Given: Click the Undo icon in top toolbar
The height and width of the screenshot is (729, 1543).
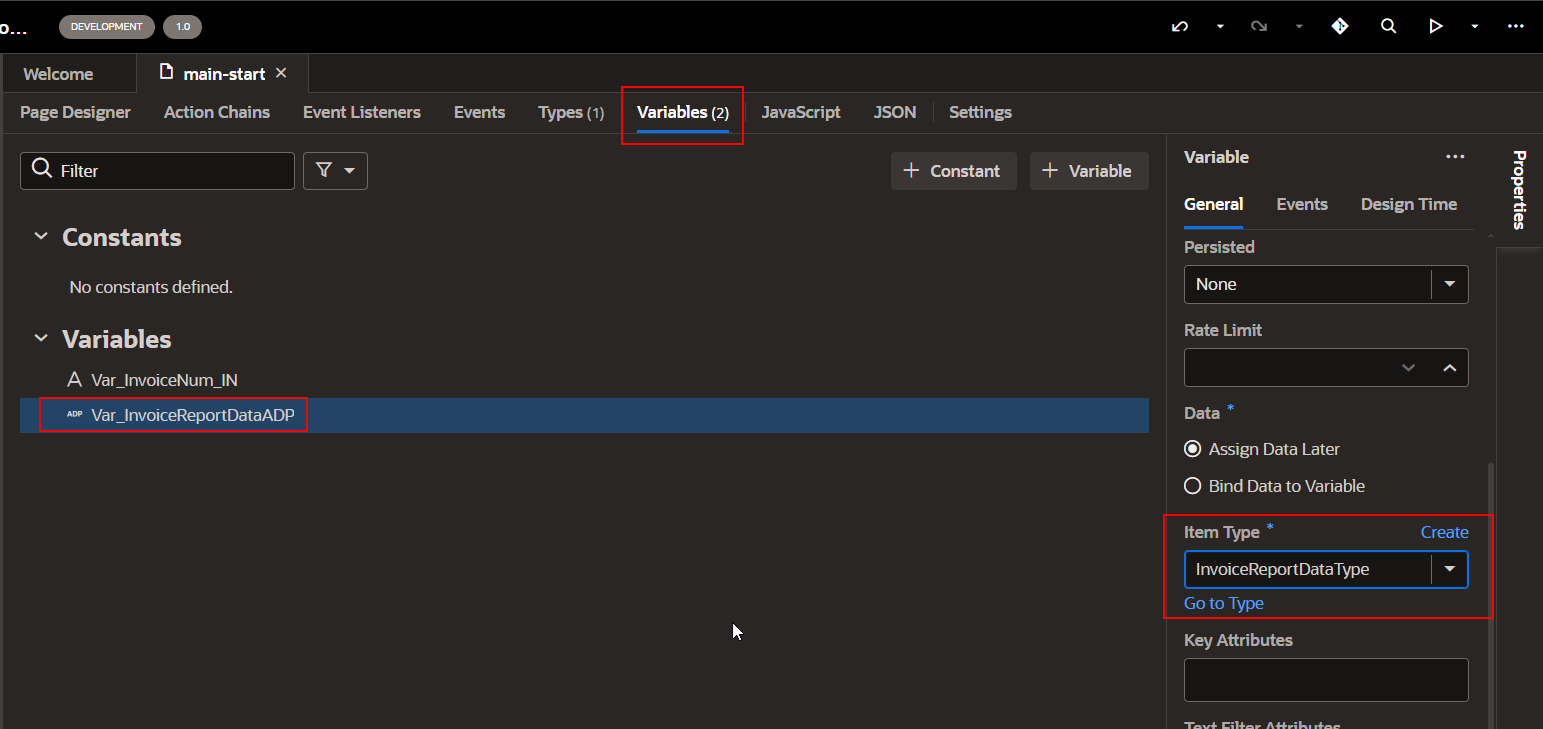Looking at the screenshot, I should (x=1180, y=27).
